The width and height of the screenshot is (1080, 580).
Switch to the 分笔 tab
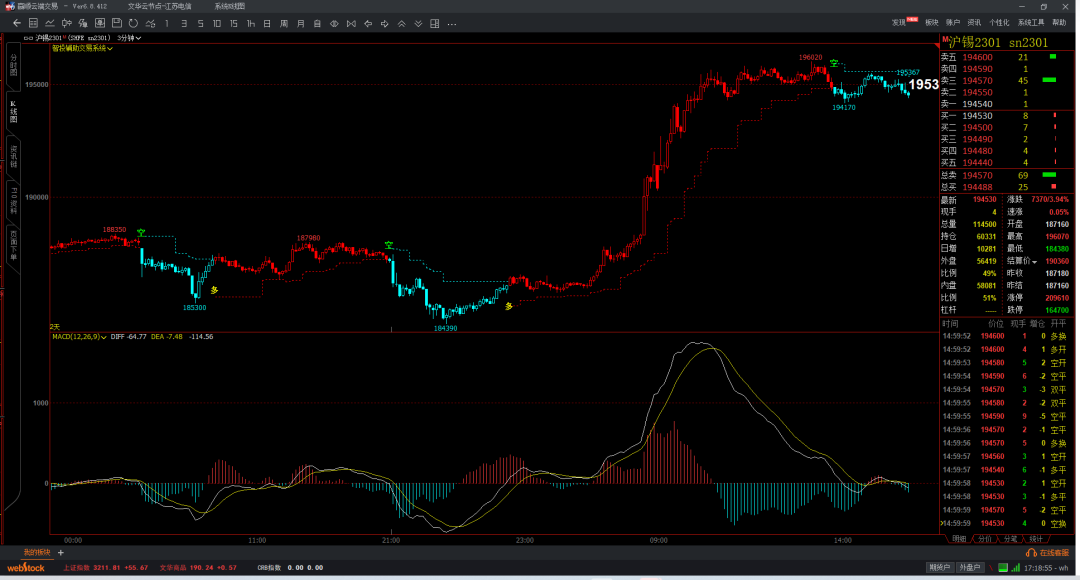click(x=1010, y=539)
